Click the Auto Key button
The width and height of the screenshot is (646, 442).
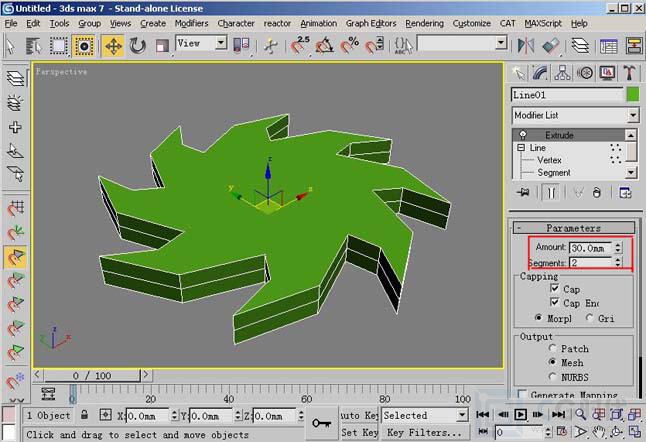[x=359, y=415]
